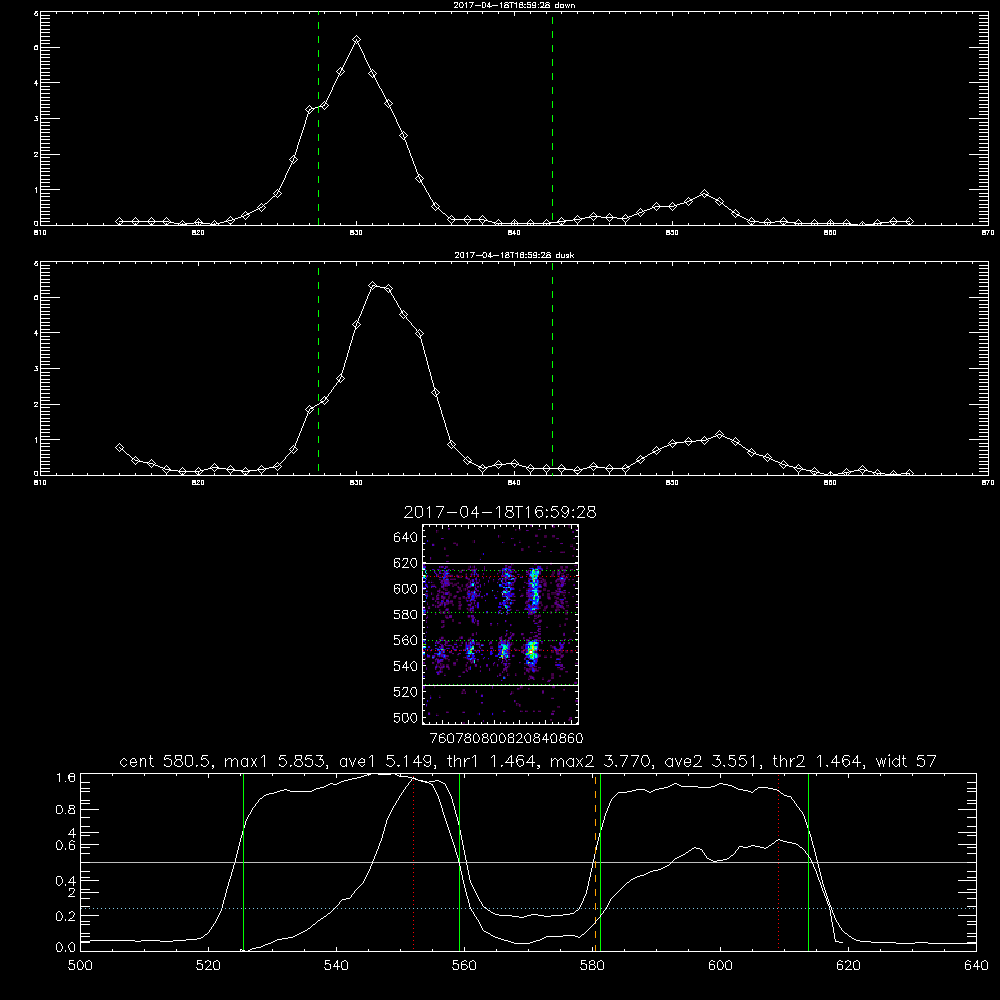The image size is (1000, 1000).
Task: Select the 'max1 5.853' value in stats line
Action: coord(273,761)
